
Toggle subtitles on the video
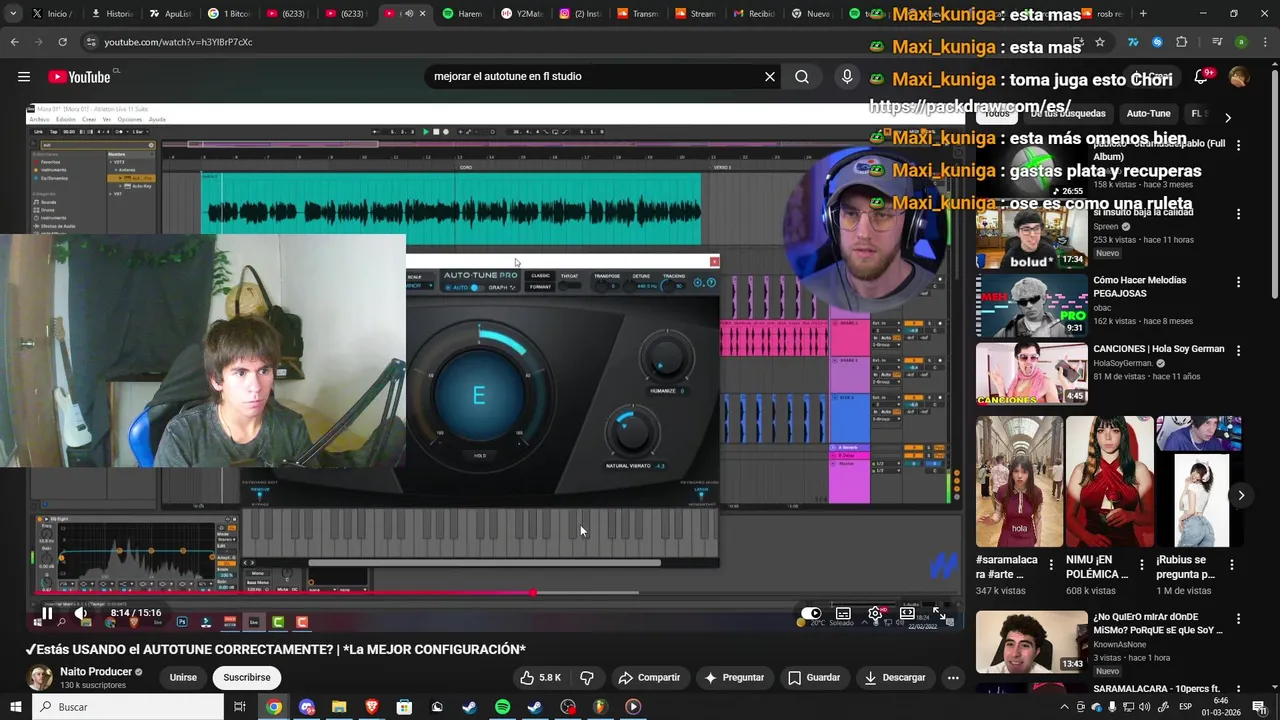click(x=843, y=613)
